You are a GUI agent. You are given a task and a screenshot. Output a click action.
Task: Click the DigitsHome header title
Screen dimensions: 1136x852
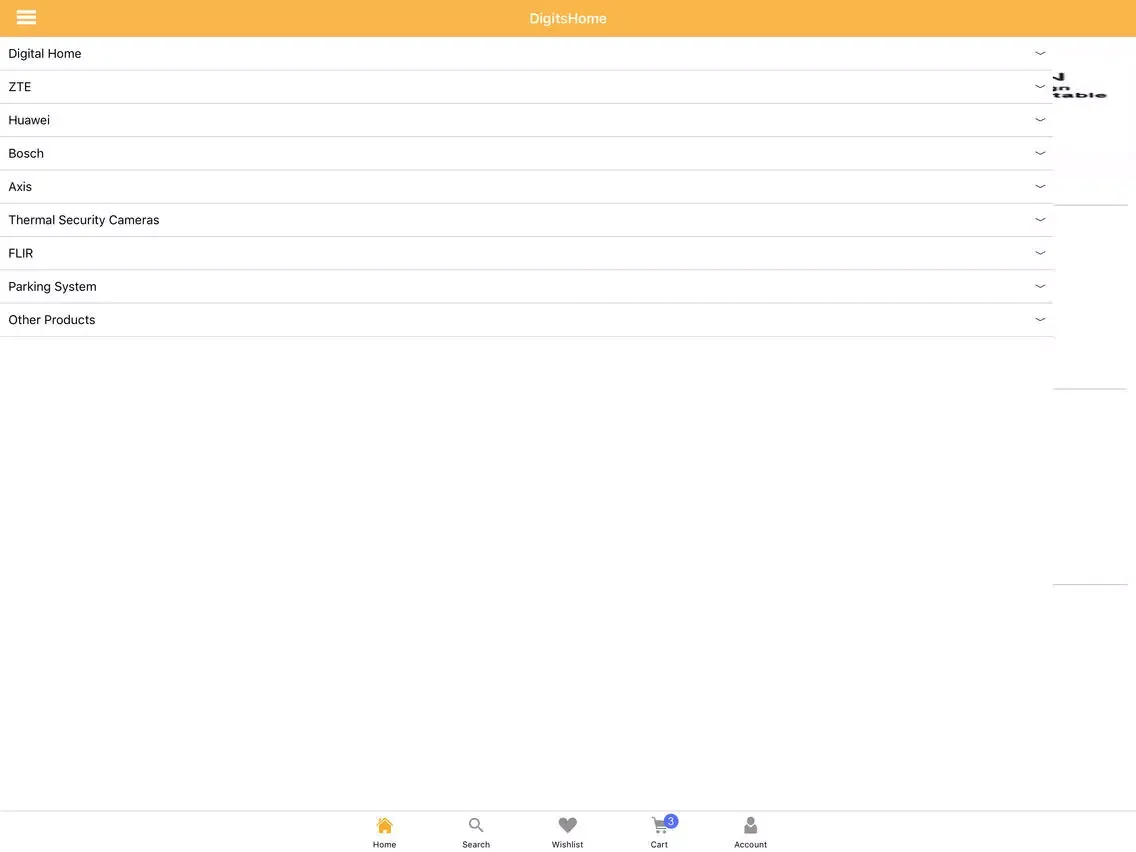pos(568,19)
